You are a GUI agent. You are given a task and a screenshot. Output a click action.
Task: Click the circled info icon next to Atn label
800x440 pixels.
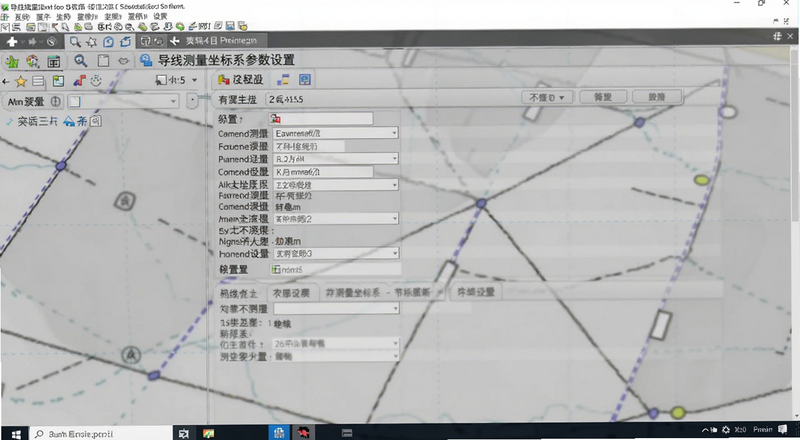point(56,101)
